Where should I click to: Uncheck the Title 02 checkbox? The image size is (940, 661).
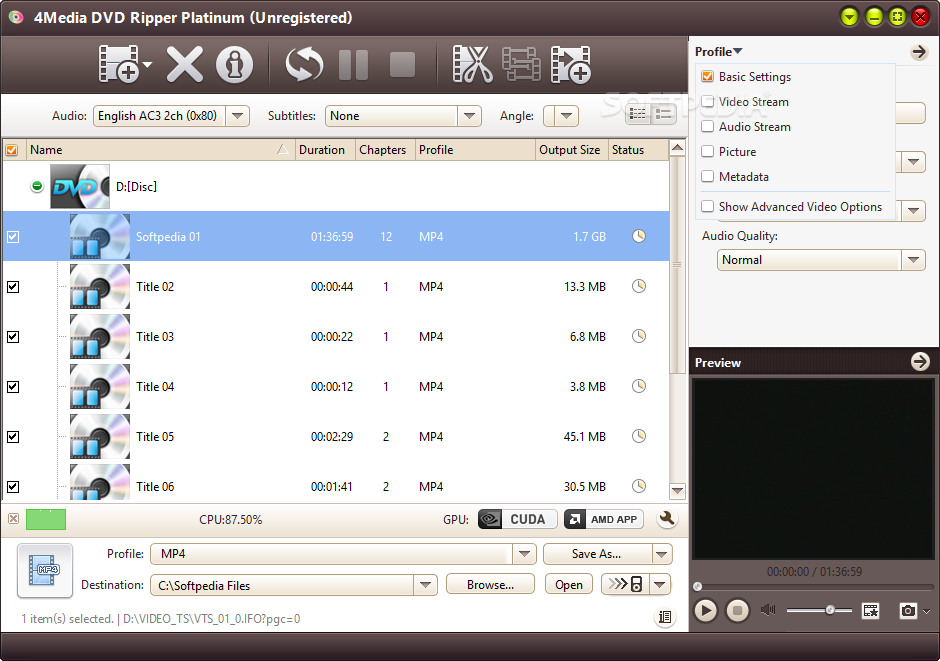coord(13,286)
